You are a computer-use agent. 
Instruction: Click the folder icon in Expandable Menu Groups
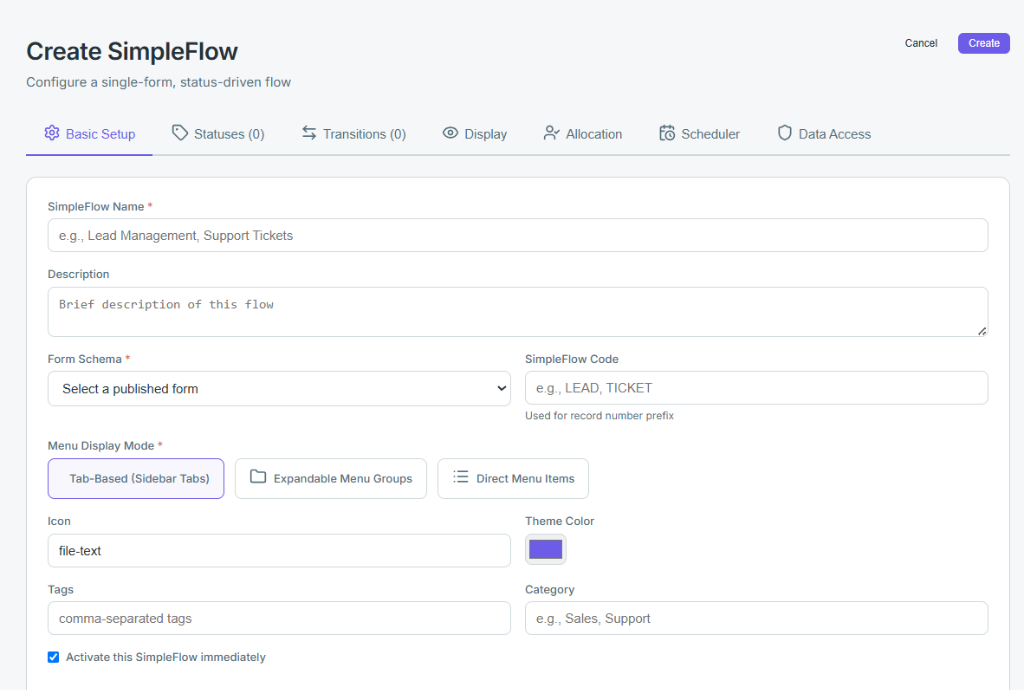tap(258, 477)
